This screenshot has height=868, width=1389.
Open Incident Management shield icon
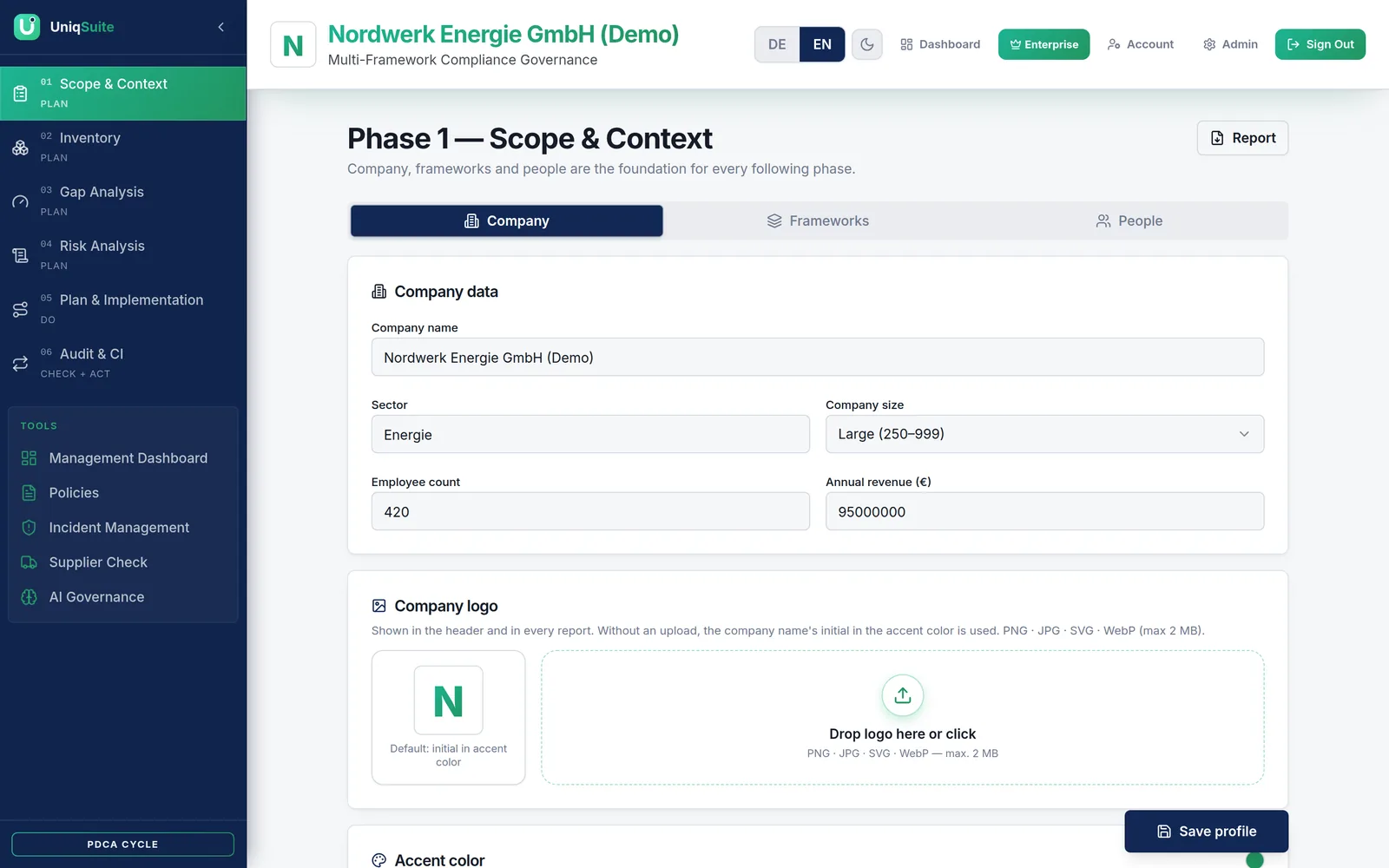click(29, 528)
